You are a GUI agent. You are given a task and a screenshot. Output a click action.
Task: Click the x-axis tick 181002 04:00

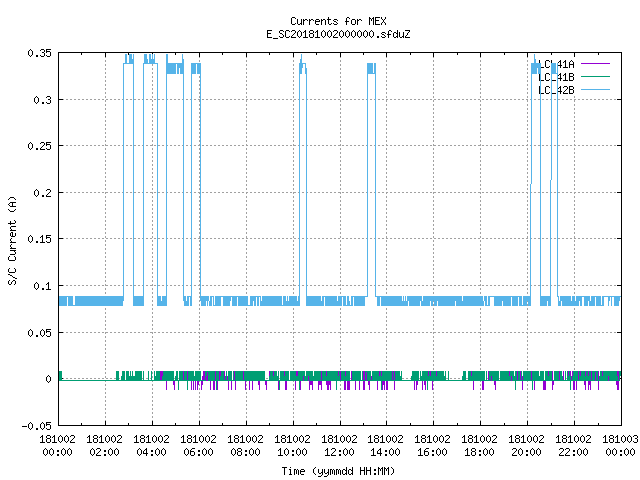coord(151,446)
